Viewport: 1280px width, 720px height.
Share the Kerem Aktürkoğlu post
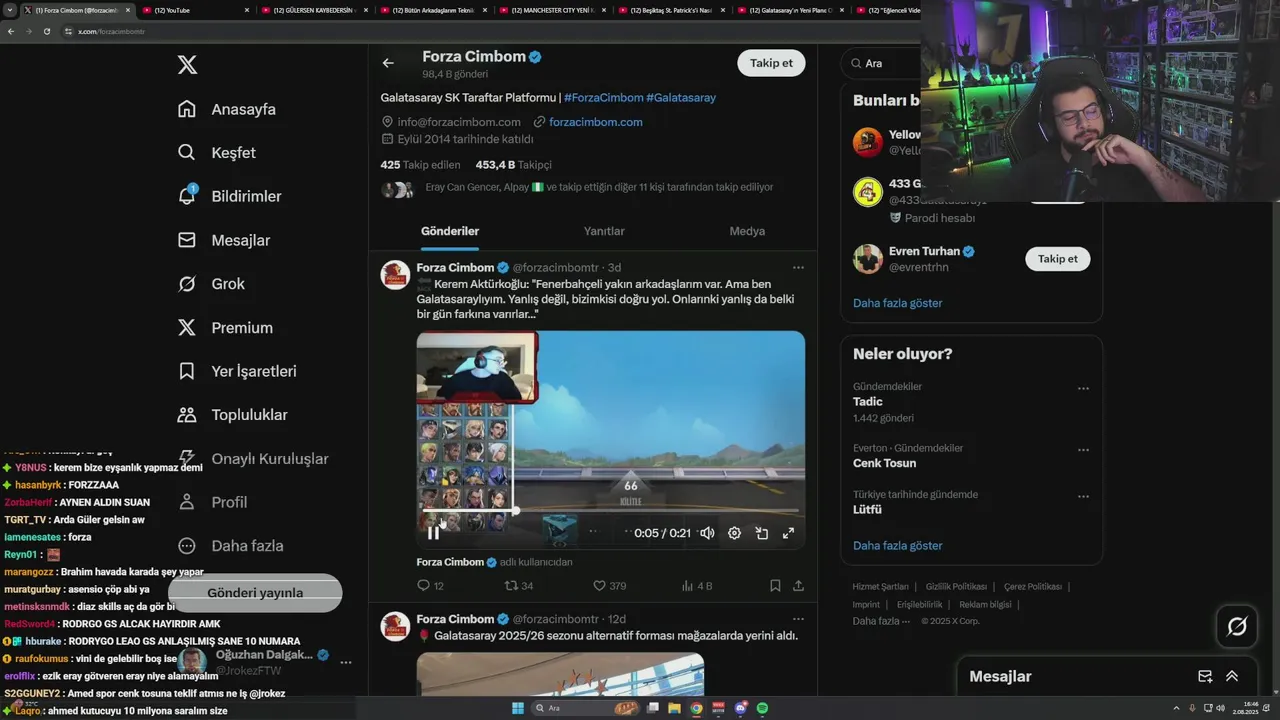point(798,586)
